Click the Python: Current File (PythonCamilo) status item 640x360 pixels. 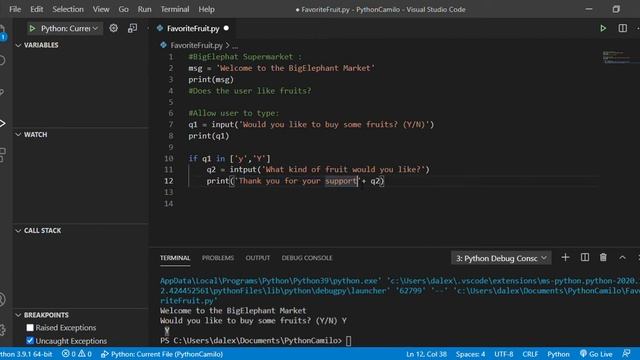[x=162, y=354]
